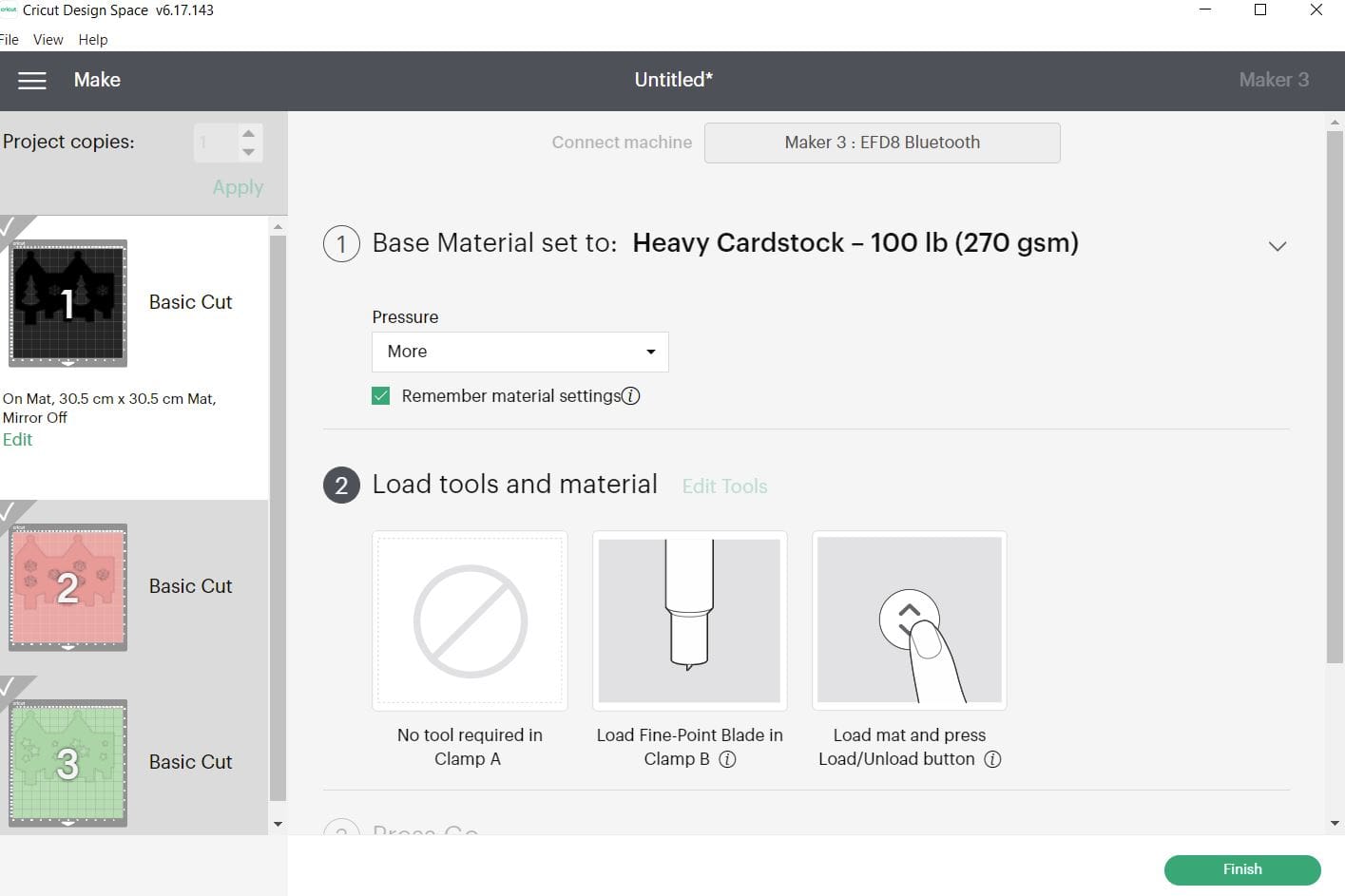Open the hamburger menu beside Make

point(32,81)
